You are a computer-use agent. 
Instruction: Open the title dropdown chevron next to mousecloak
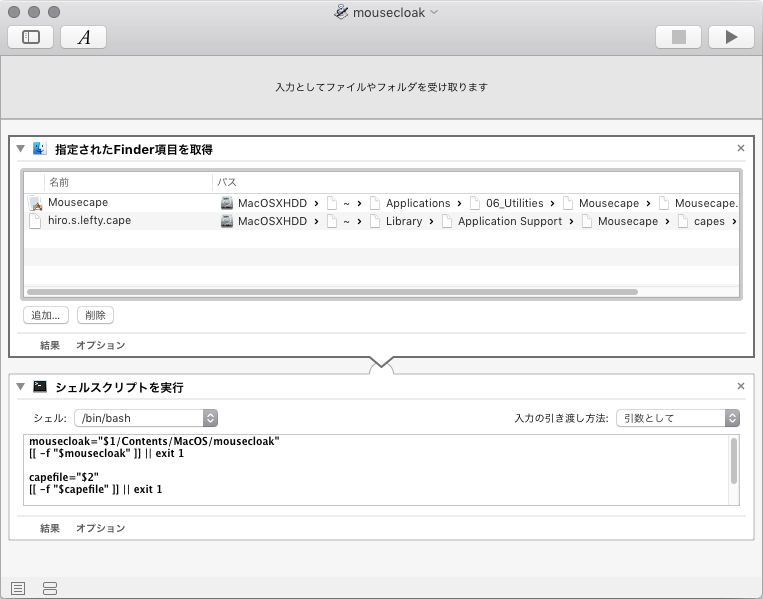(x=434, y=12)
